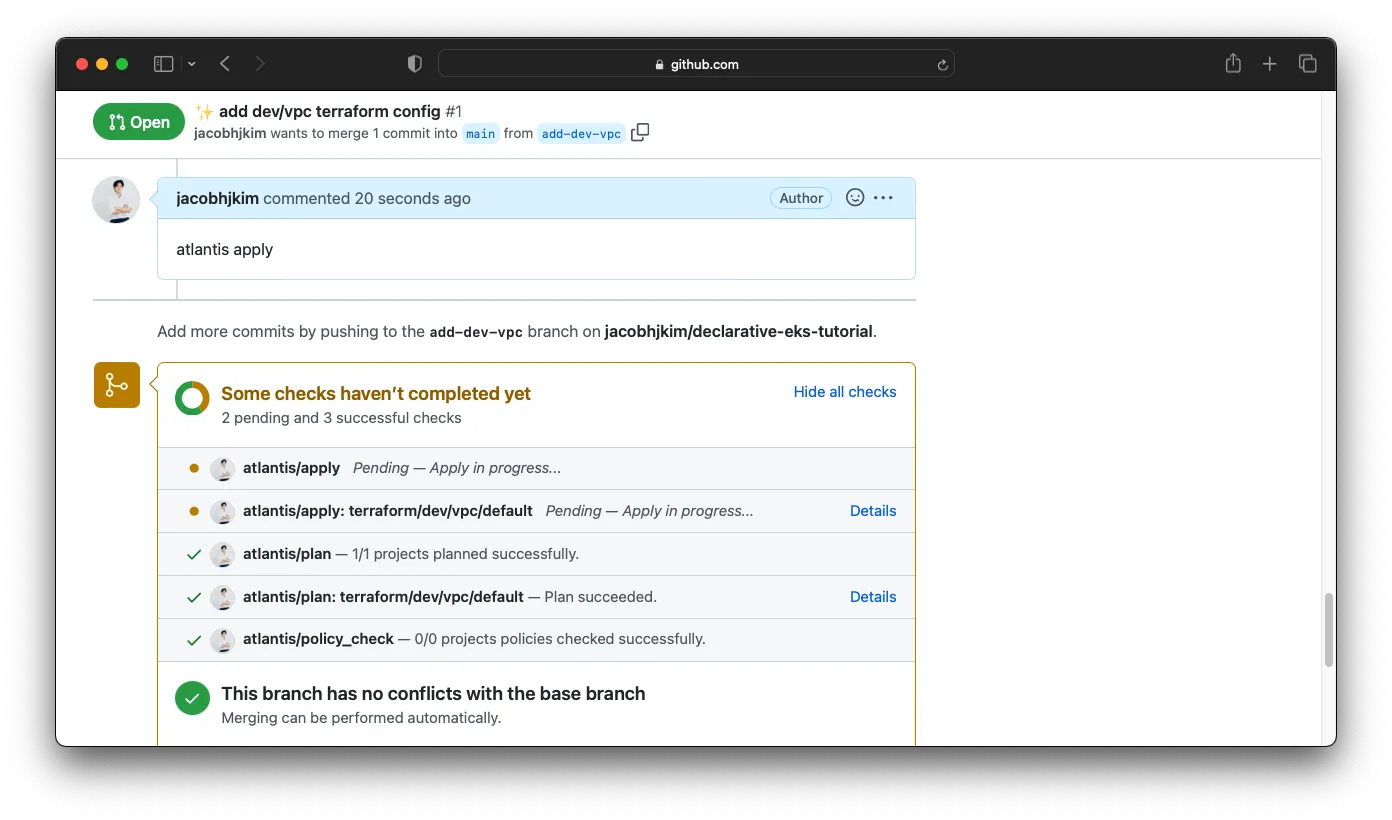Viewport: 1392px width, 820px height.
Task: Expand the sidebar chevron dropdown in toolbar
Action: tap(192, 64)
